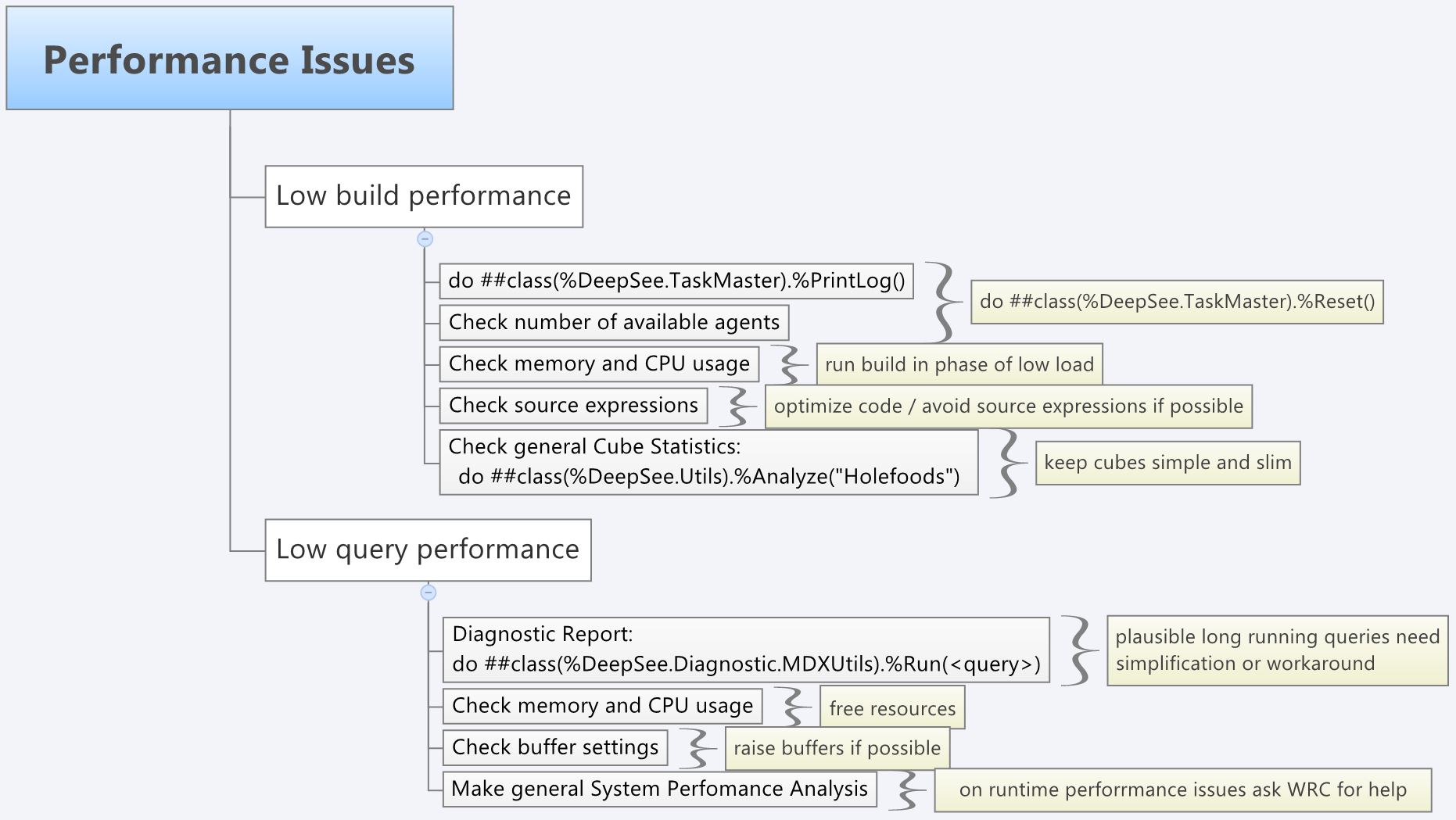Click Make general System Perfomance Analysis node
1456x820 pixels.
pyautogui.click(x=659, y=789)
